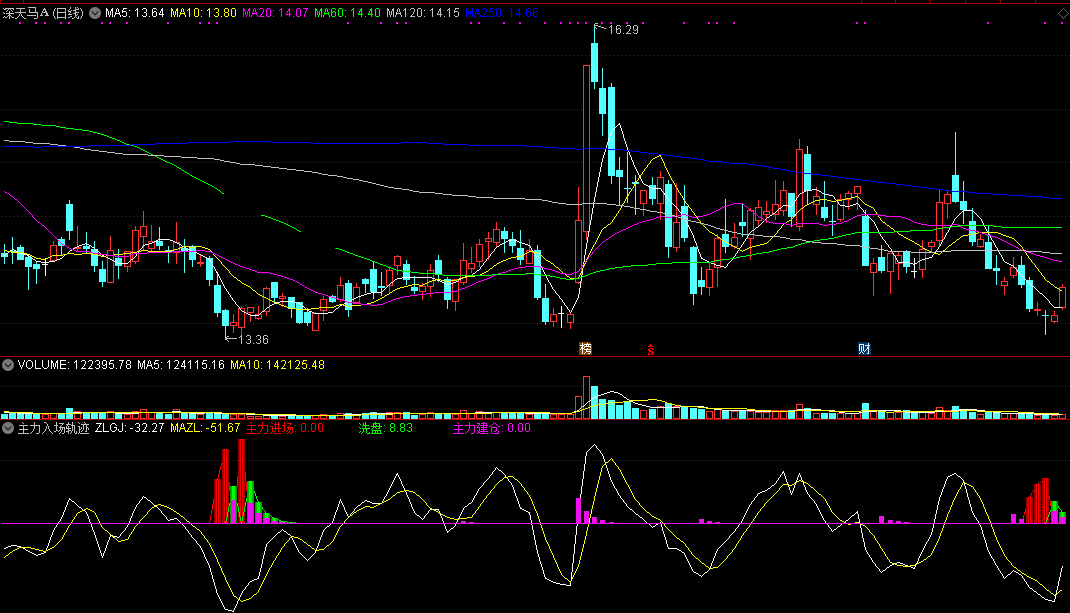The height and width of the screenshot is (613, 1070).
Task: Click the 主力进场: 0.00 label
Action: pyautogui.click(x=285, y=428)
